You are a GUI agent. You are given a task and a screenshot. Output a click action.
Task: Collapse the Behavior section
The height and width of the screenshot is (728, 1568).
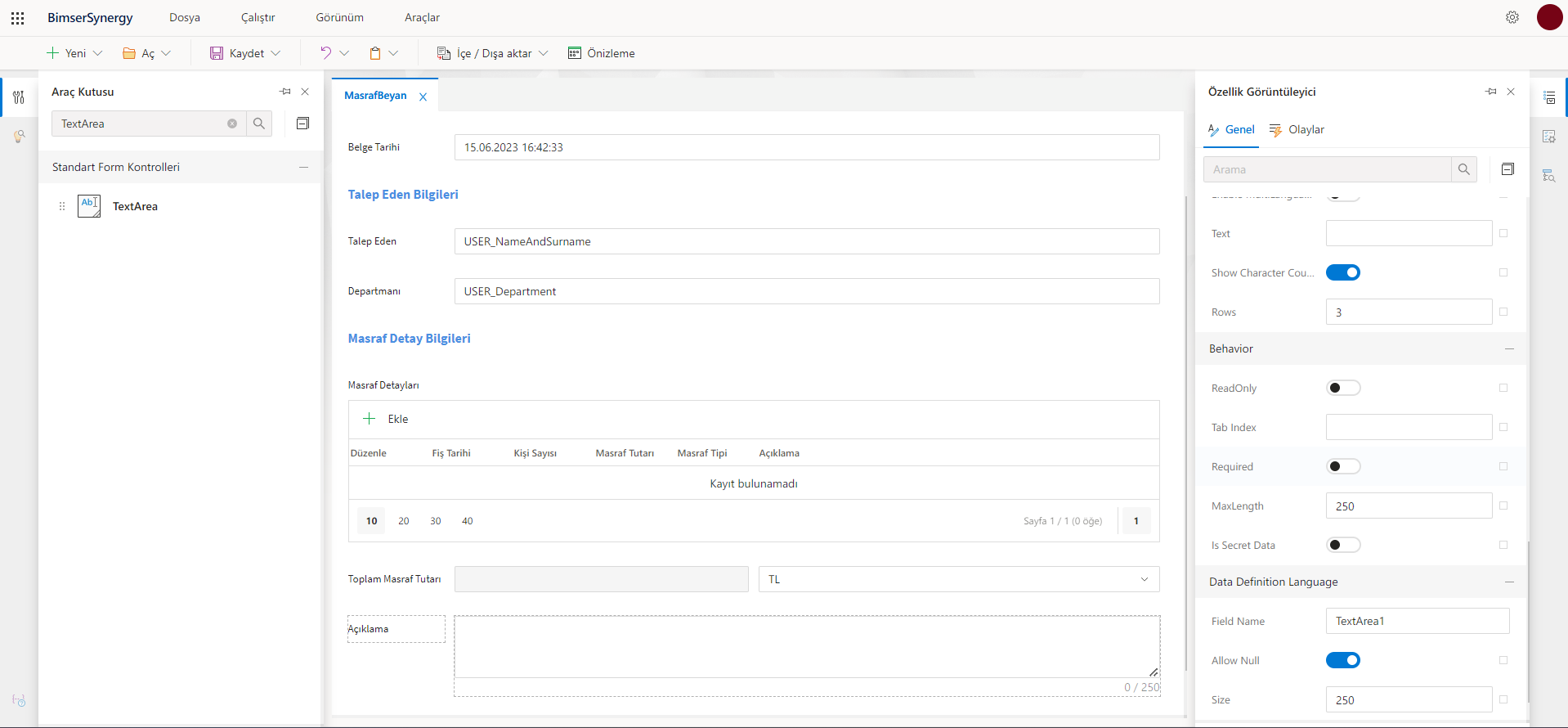(x=1509, y=348)
